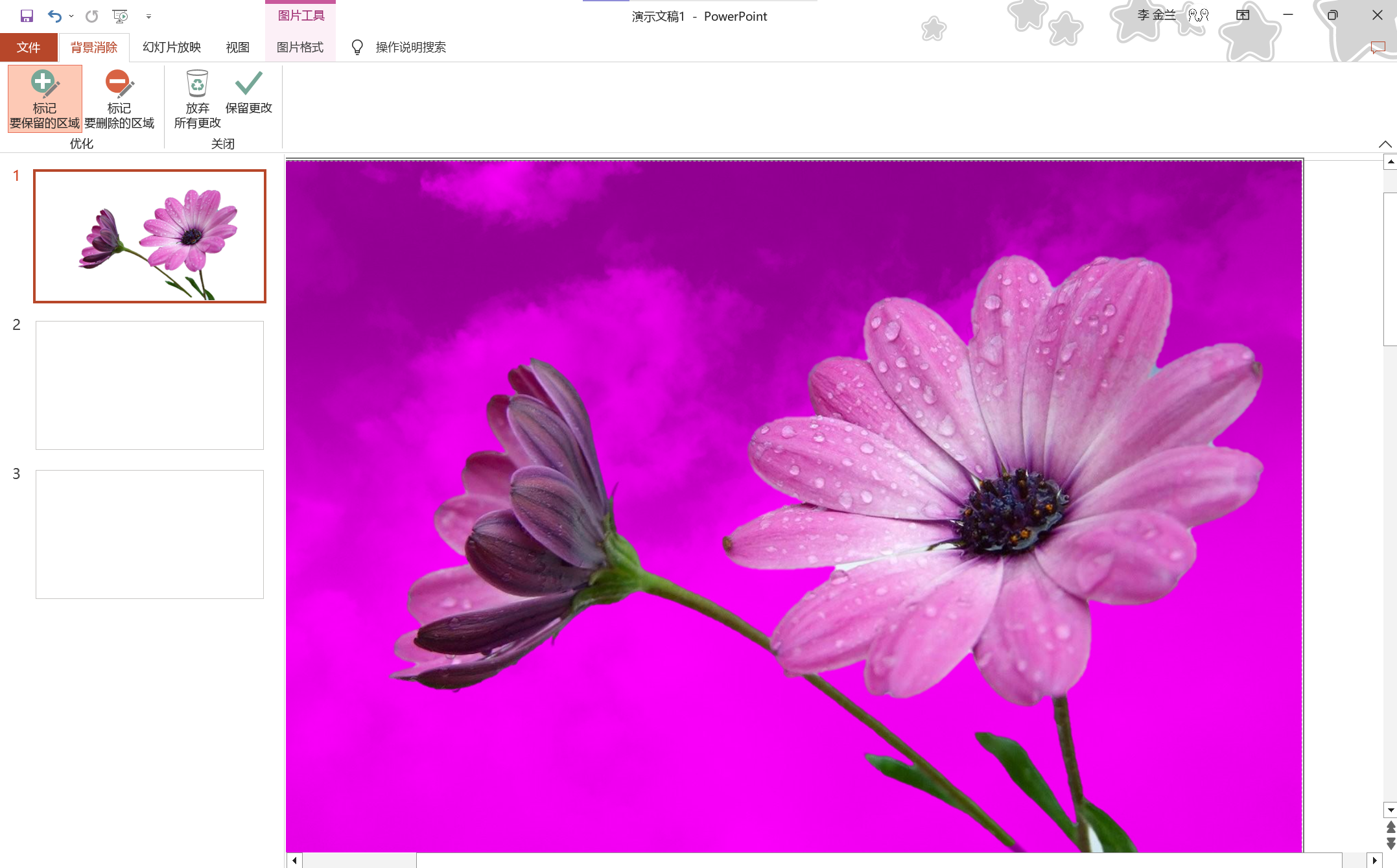The image size is (1397, 868).
Task: Open the 文件 File tab
Action: pos(29,47)
